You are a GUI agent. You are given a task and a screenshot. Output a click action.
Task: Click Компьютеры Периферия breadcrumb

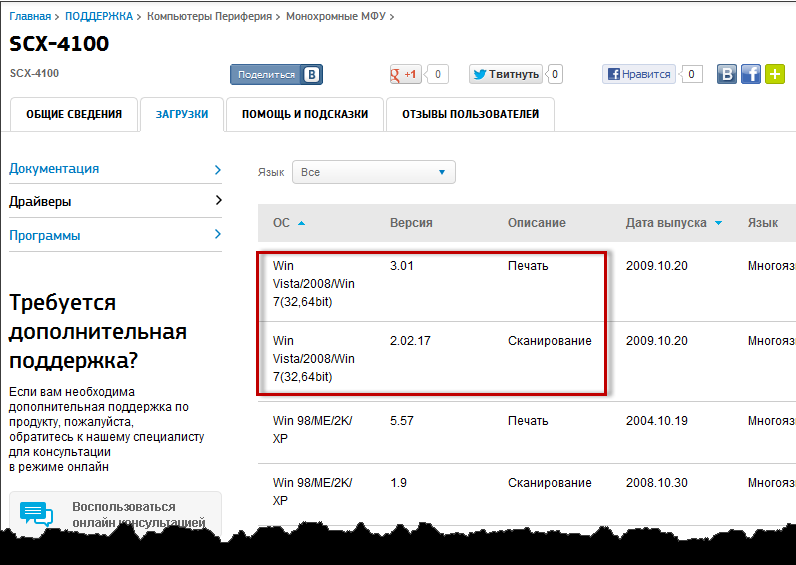(x=209, y=16)
